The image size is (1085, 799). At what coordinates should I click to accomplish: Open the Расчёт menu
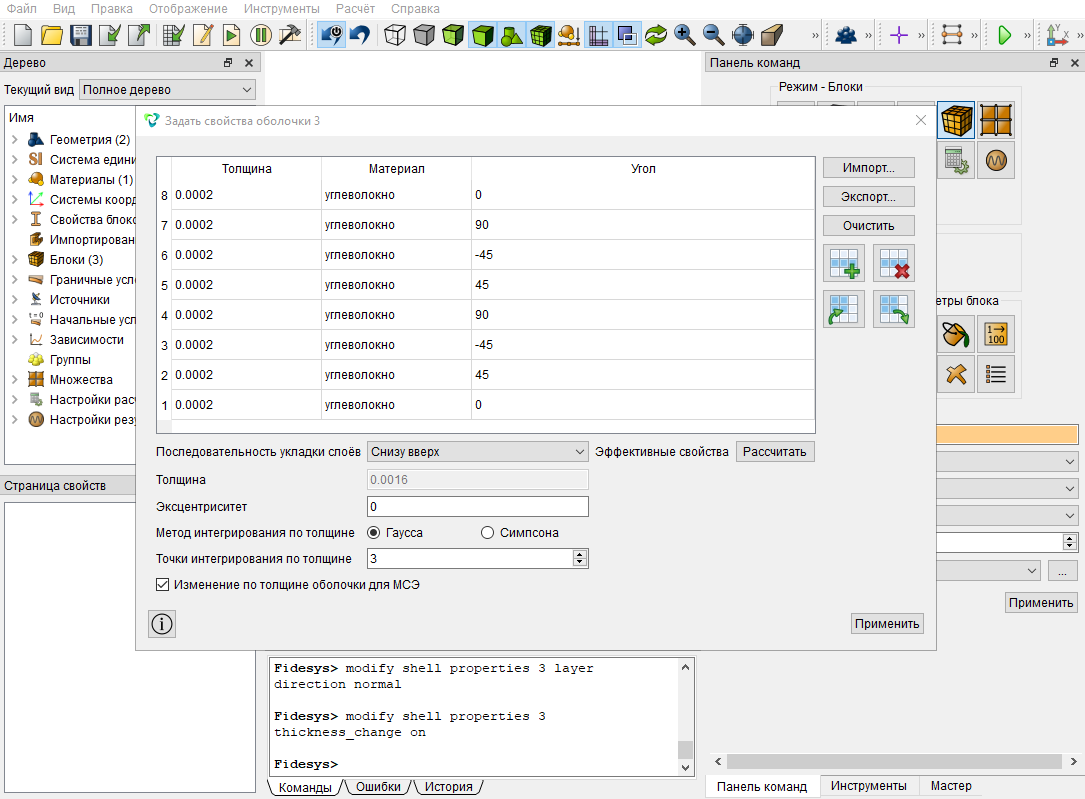(x=355, y=8)
